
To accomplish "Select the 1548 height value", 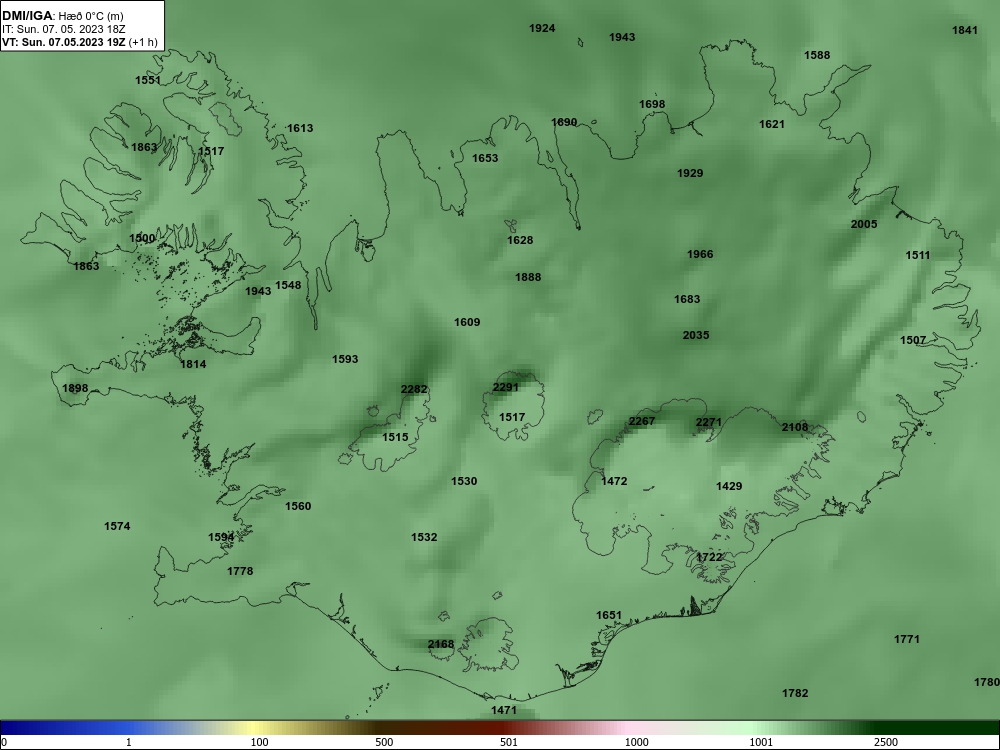I will (288, 285).
